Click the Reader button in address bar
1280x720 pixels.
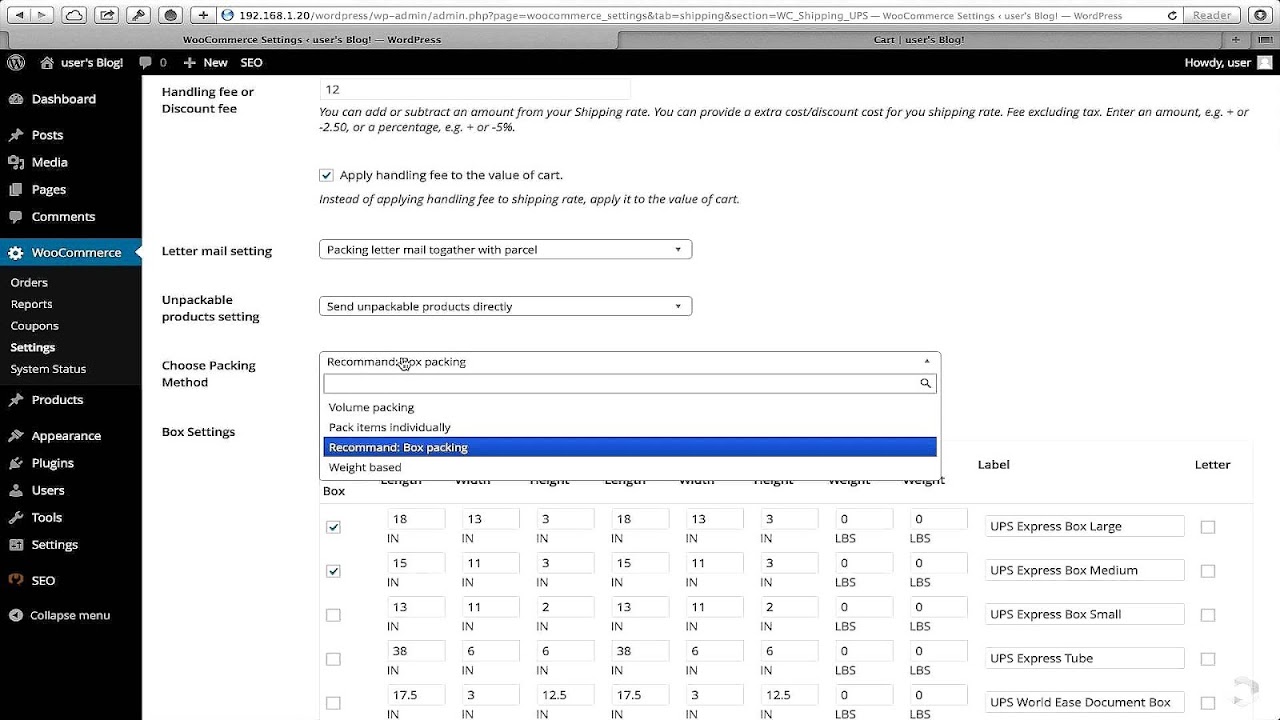coord(1211,15)
